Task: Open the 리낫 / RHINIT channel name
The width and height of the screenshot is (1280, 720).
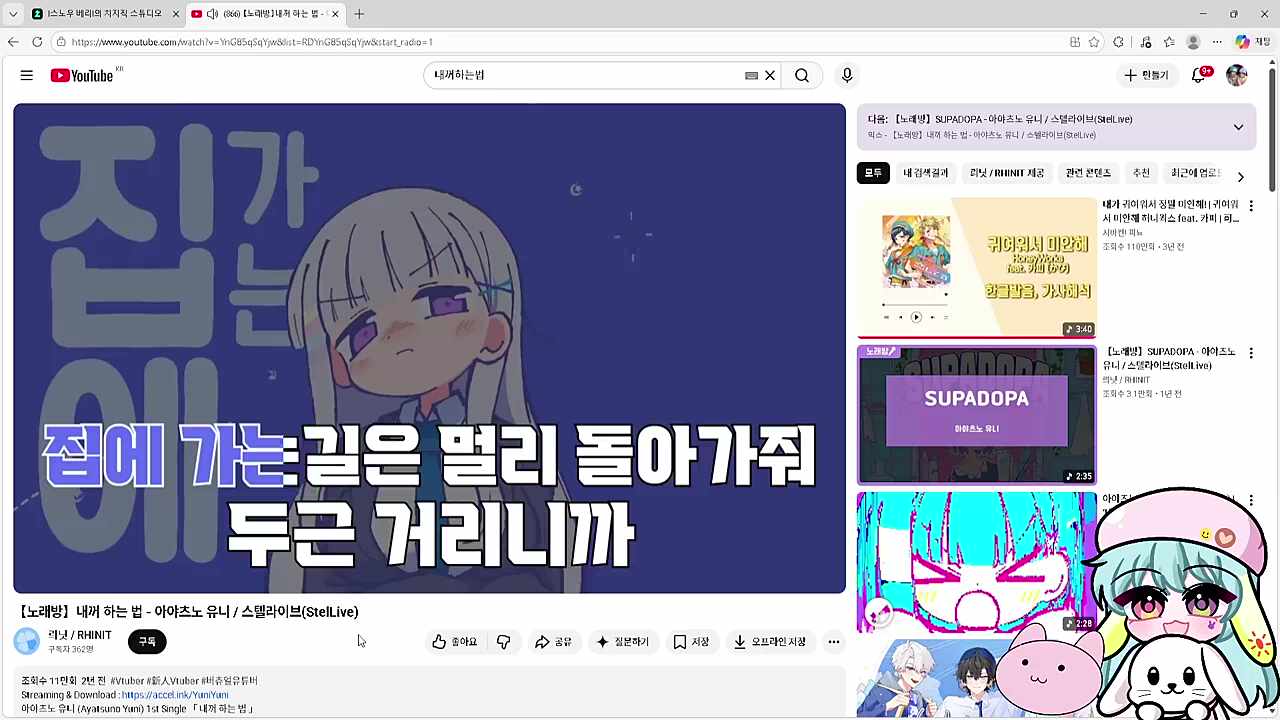Action: [x=80, y=635]
